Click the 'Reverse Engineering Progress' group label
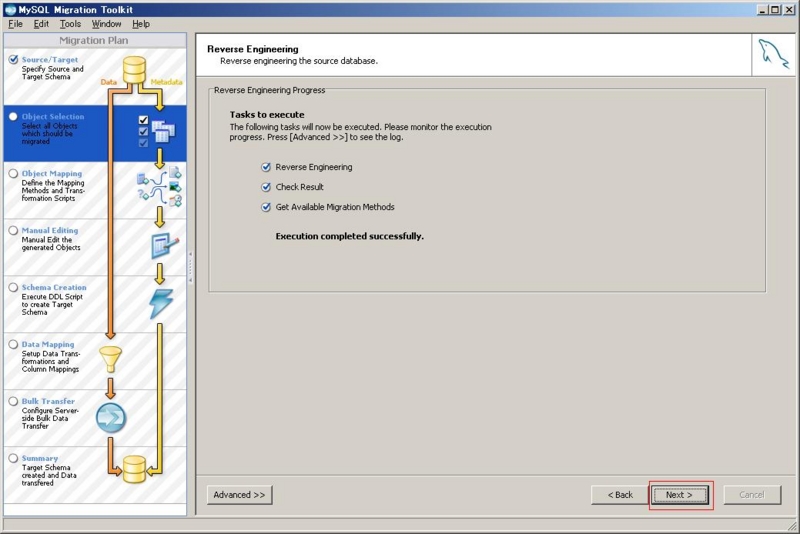800x534 pixels. (x=269, y=90)
